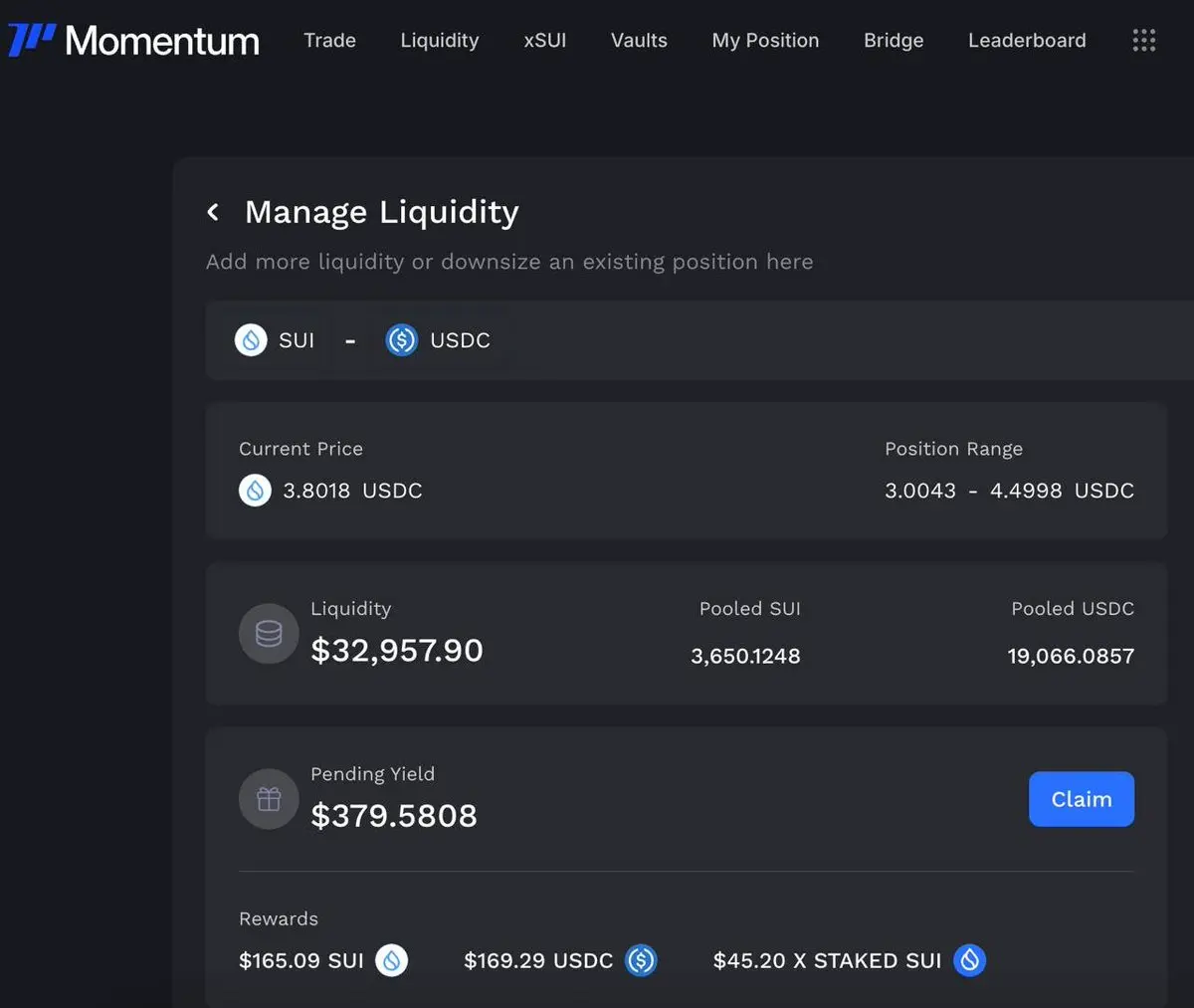Select pooled USDC amount 19,066.0857
The width and height of the screenshot is (1194, 1008).
point(1071,656)
